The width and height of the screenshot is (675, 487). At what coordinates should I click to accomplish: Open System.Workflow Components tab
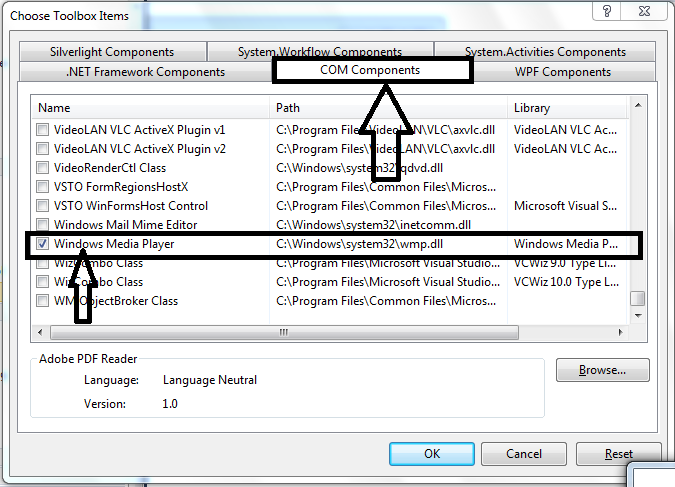point(320,52)
